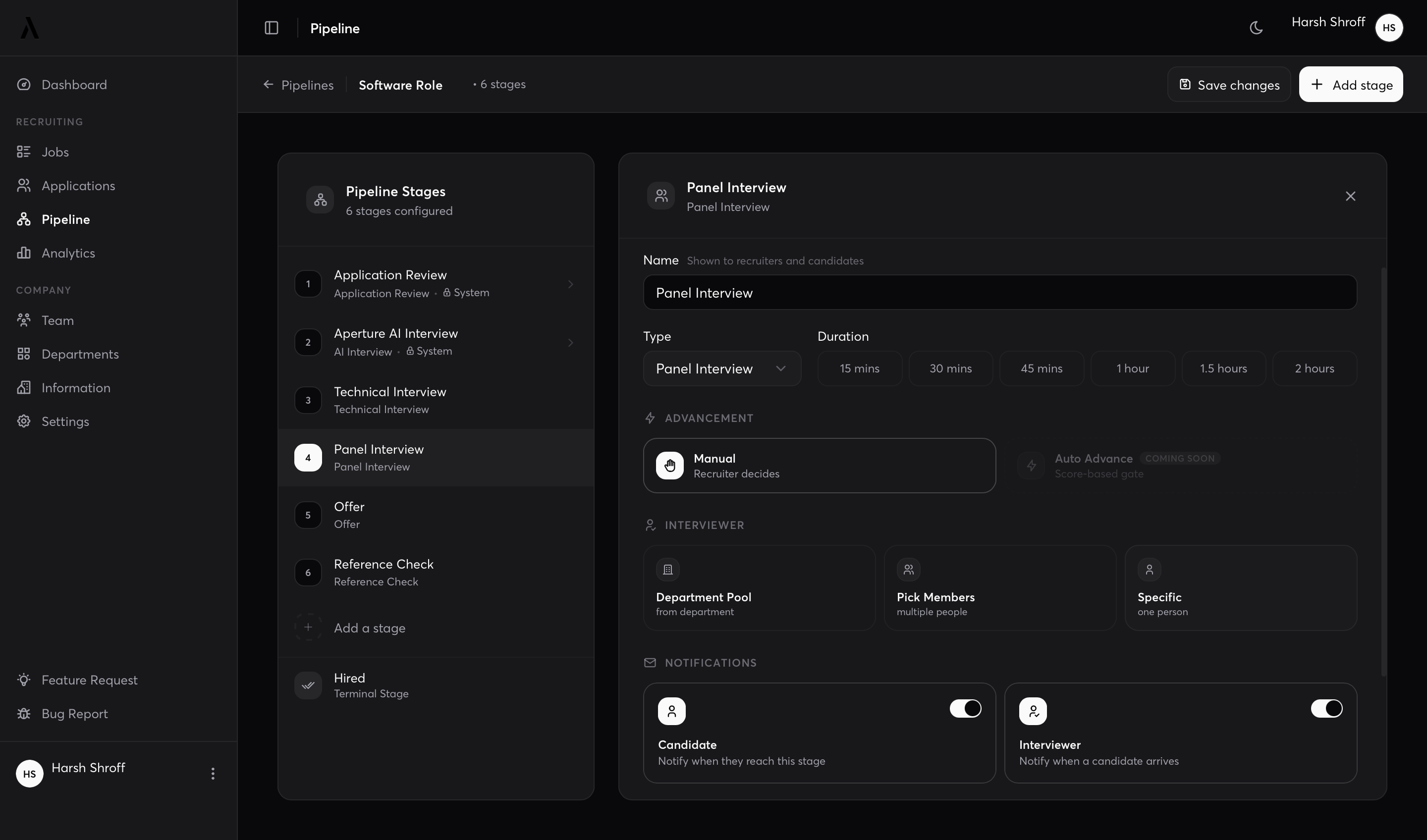Click the Notifications section envelope icon

[650, 662]
